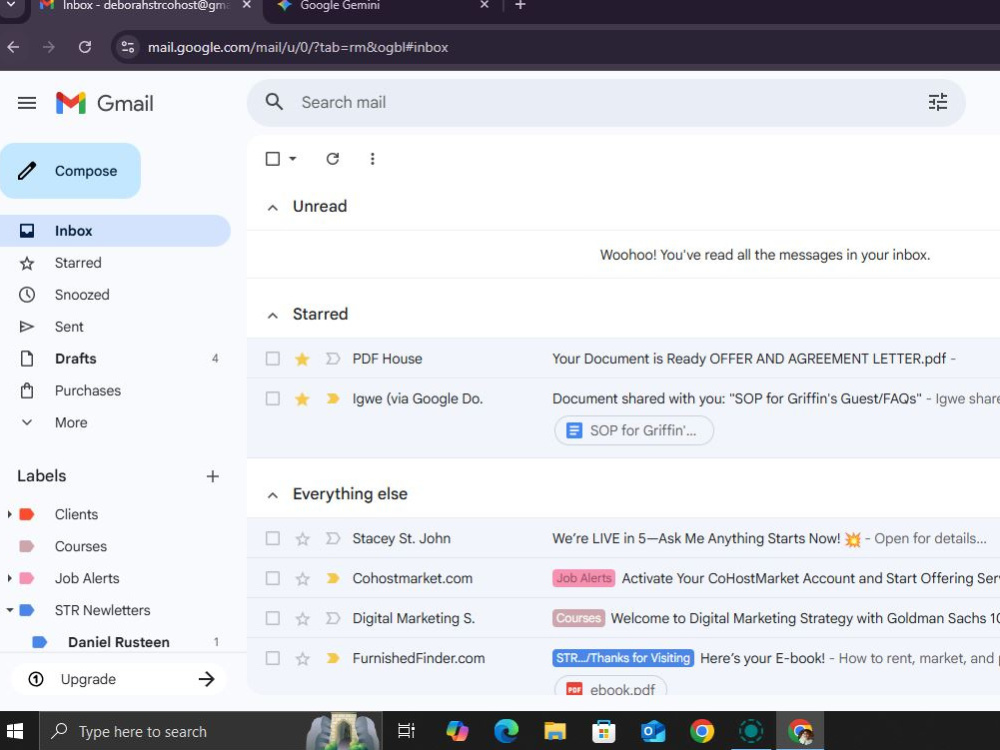Click in the Search mail field
Image resolution: width=1000 pixels, height=750 pixels.
click(606, 102)
